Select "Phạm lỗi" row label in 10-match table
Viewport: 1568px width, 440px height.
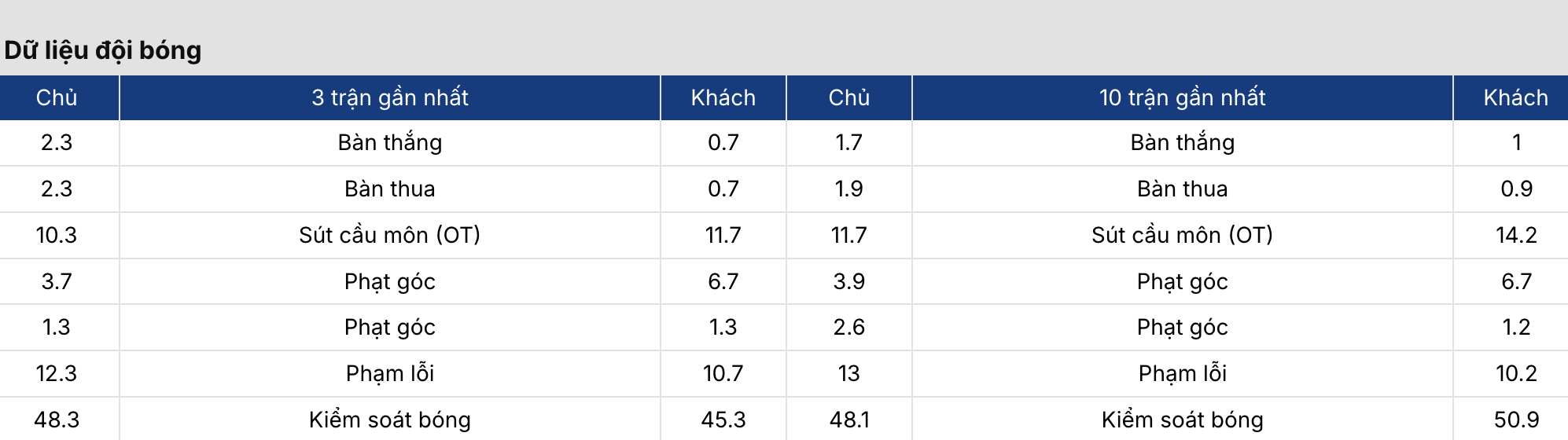click(1182, 373)
